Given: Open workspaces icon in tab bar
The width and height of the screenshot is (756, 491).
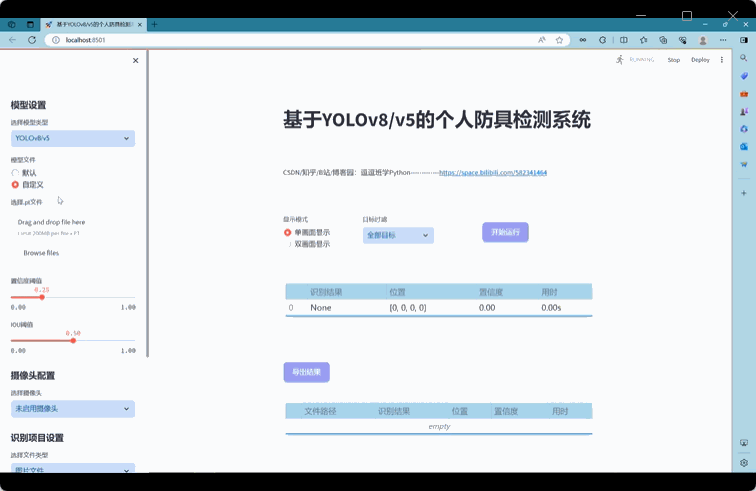Looking at the screenshot, I should point(12,24).
